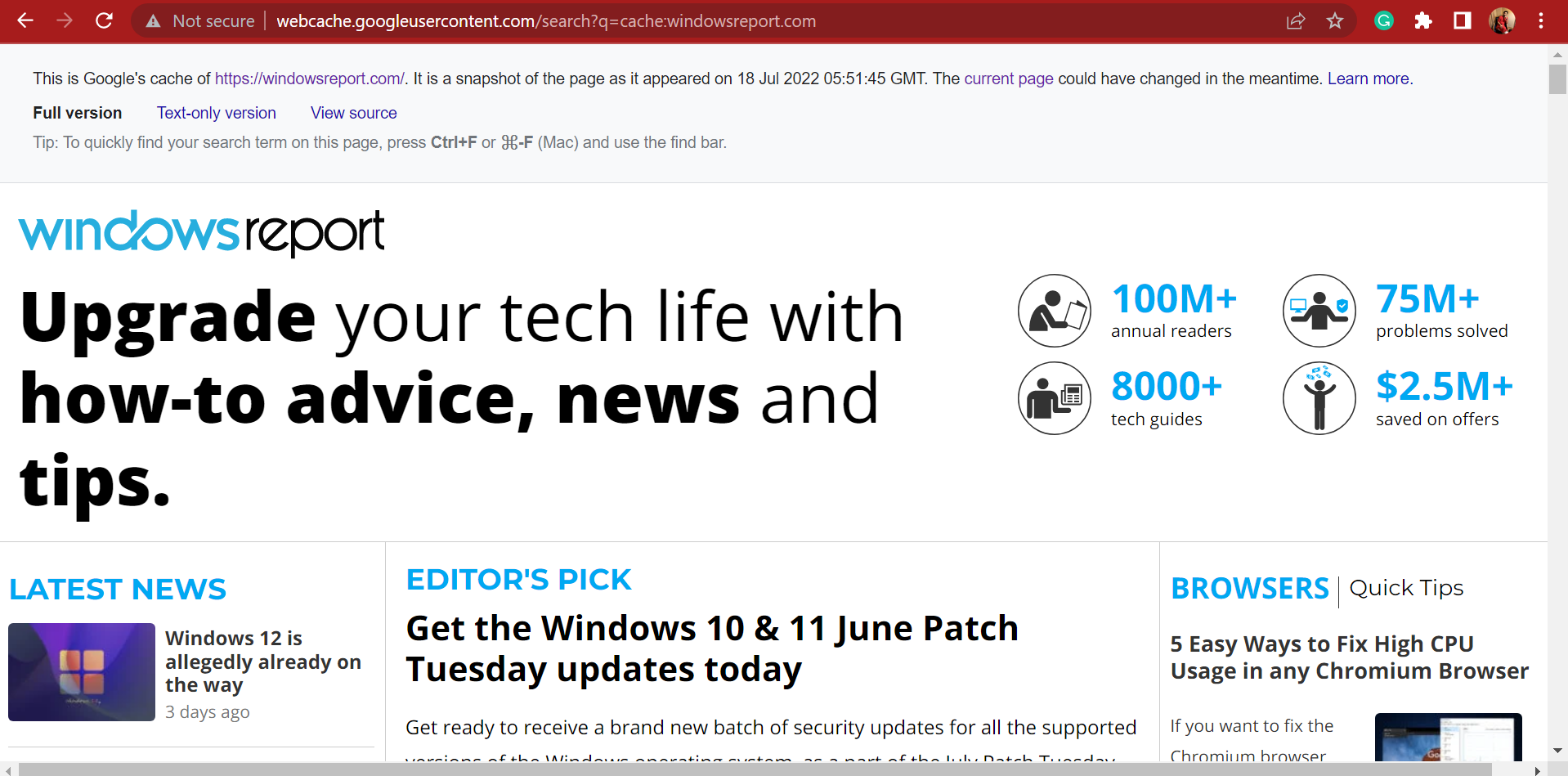Click the '$2.5M+' statistic text
The height and width of the screenshot is (776, 1568).
pyautogui.click(x=1445, y=386)
